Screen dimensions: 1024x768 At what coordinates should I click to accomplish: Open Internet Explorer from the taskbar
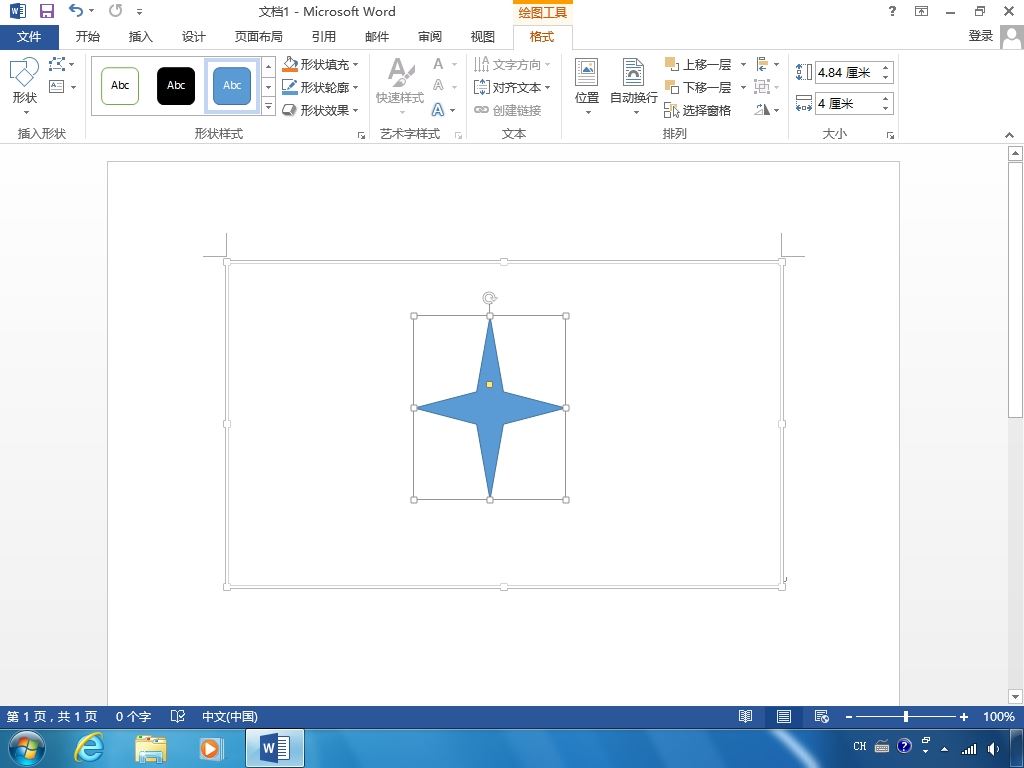[89, 748]
